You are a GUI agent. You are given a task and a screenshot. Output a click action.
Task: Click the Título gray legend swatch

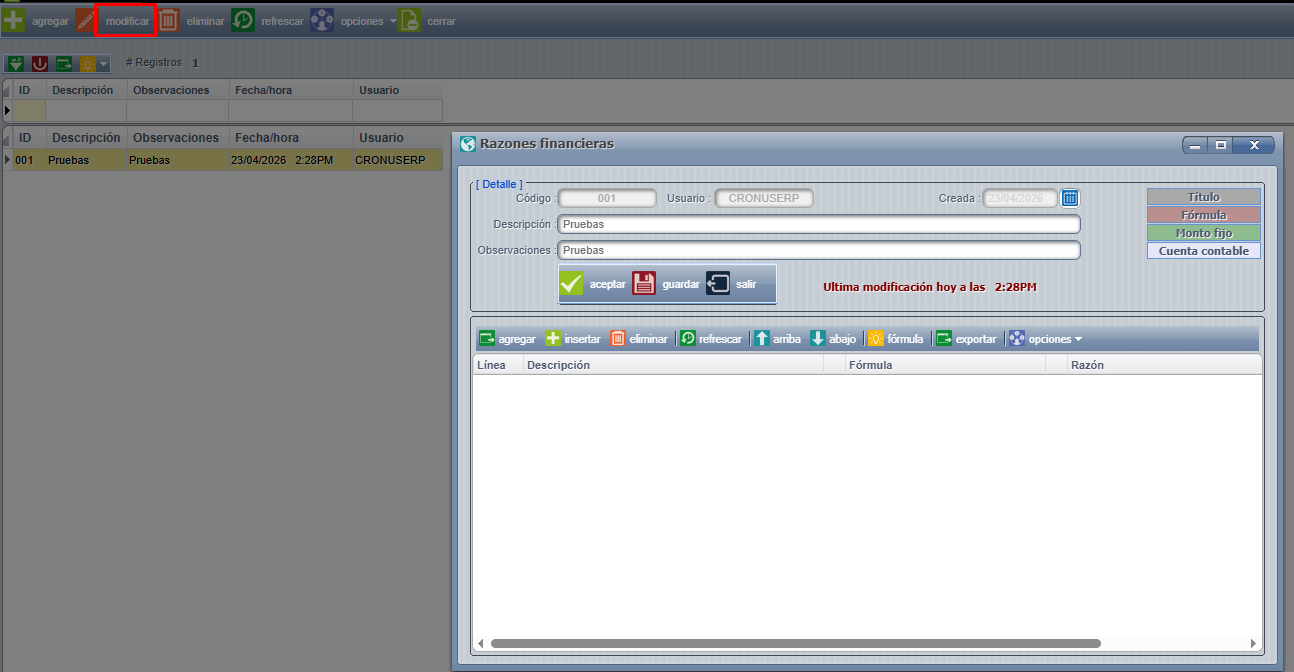coord(1204,197)
